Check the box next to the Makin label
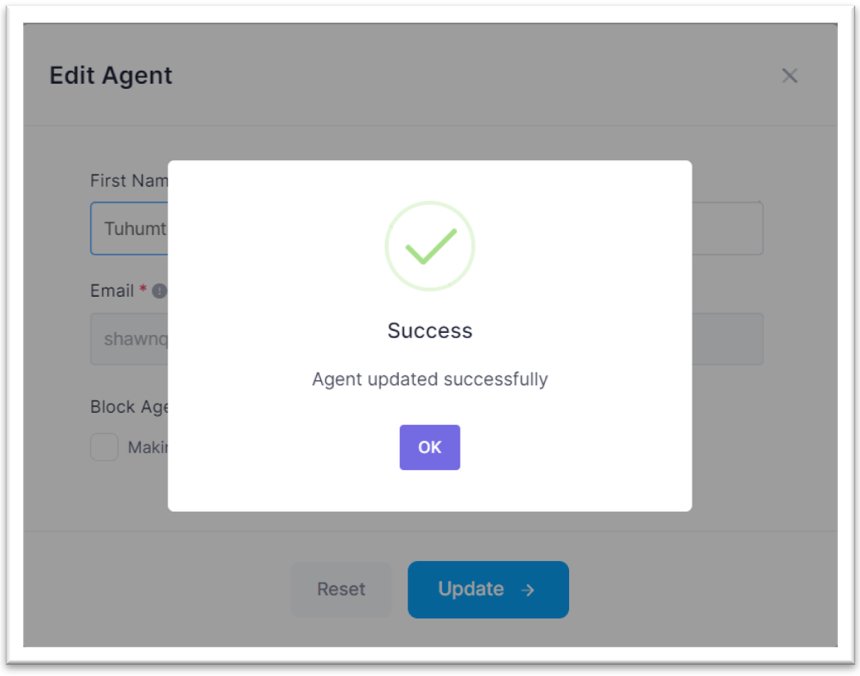The image size is (860, 676). coord(103,447)
